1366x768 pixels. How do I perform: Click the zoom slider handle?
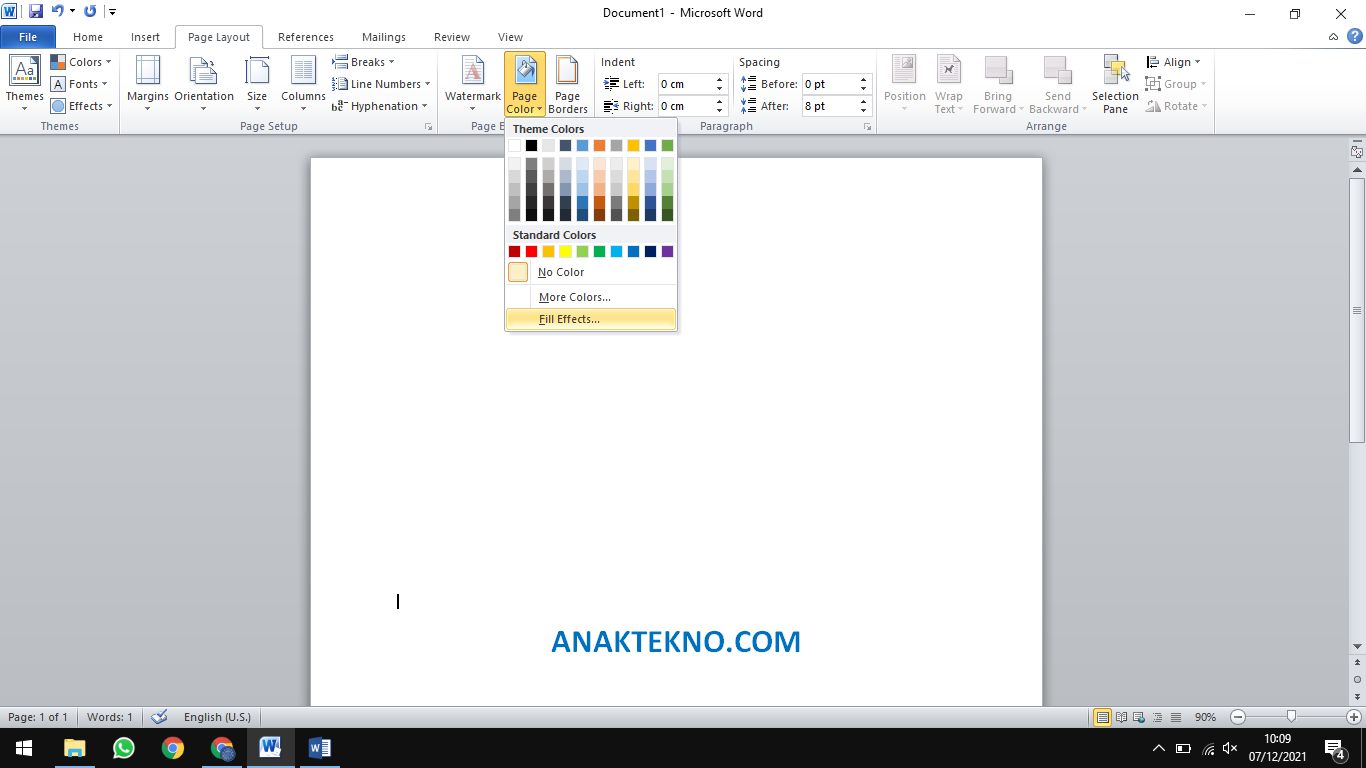(1292, 717)
